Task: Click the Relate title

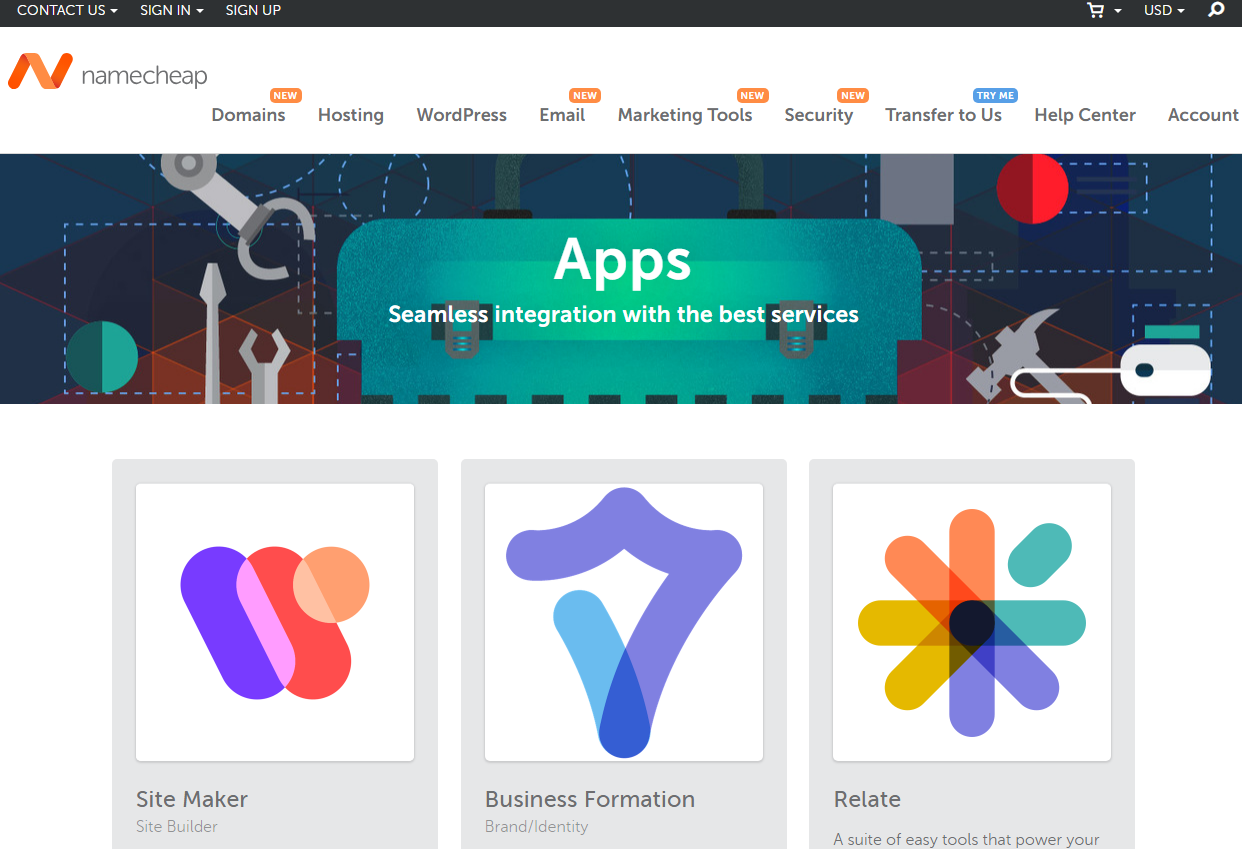Action: pyautogui.click(x=867, y=799)
